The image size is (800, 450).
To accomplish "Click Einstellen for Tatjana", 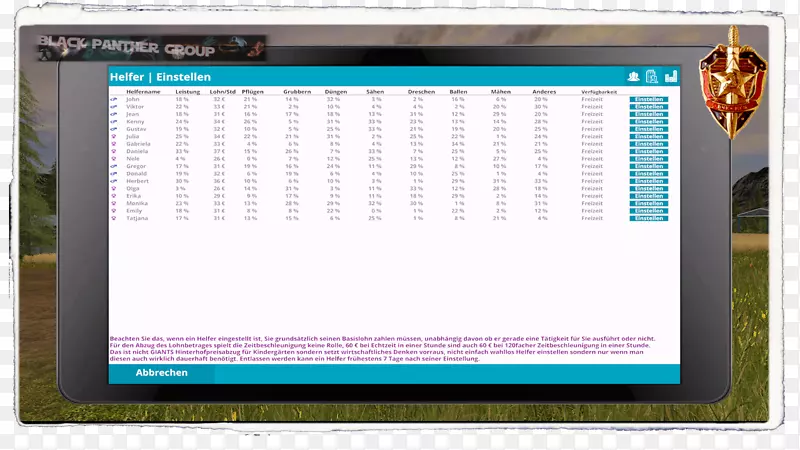I will click(x=648, y=218).
